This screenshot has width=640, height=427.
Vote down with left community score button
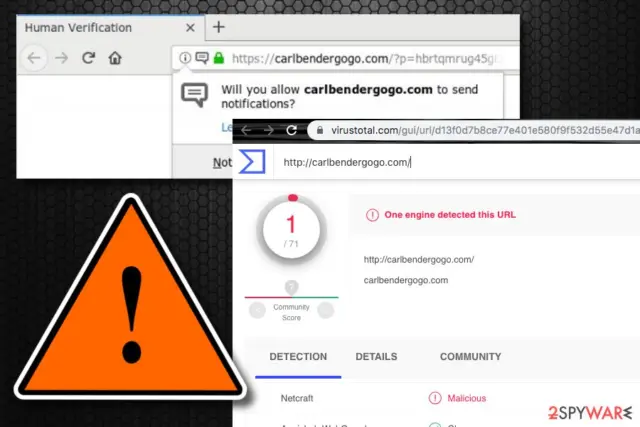258,311
